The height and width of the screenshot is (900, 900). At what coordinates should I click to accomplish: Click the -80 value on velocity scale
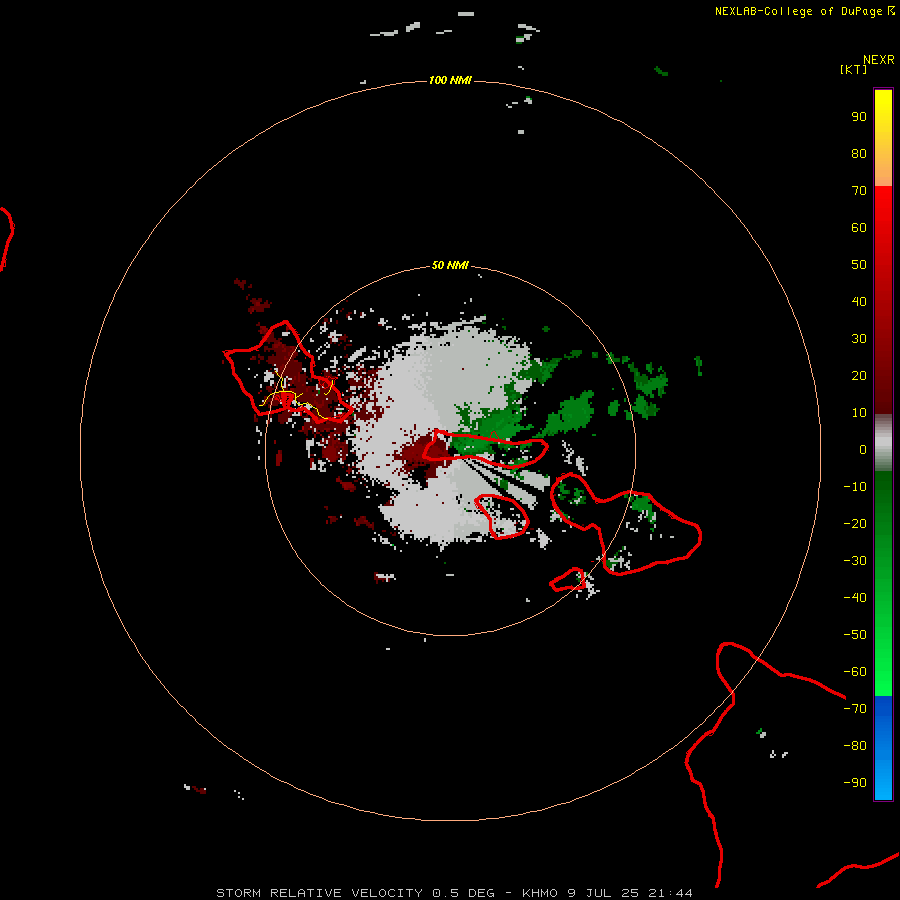(855, 746)
